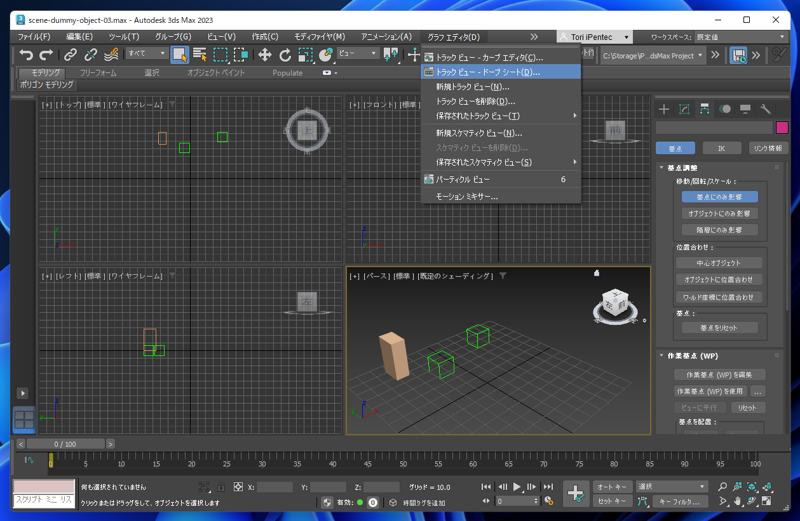Open the Create tab in command panel
Screen dimensions: 800x521
[x=664, y=109]
